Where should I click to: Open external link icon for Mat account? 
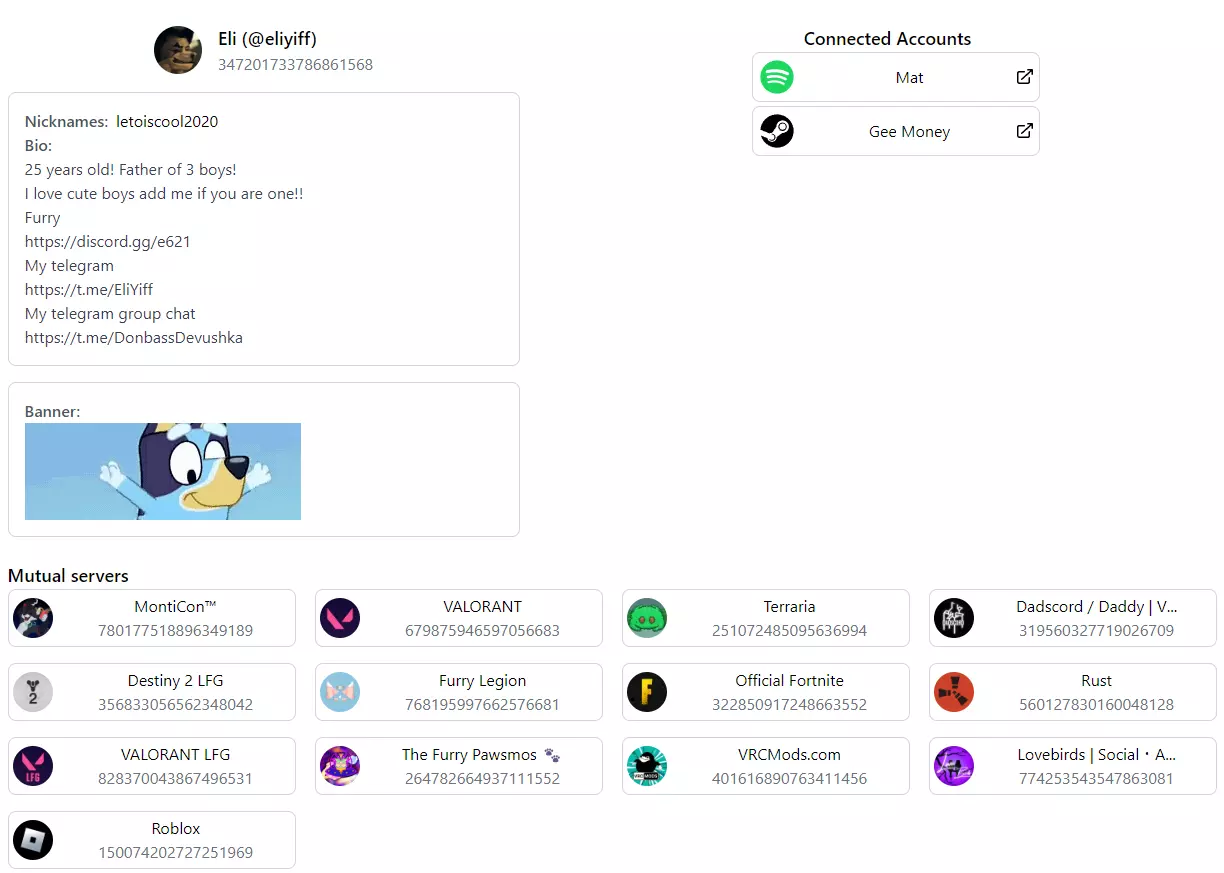[x=1024, y=77]
